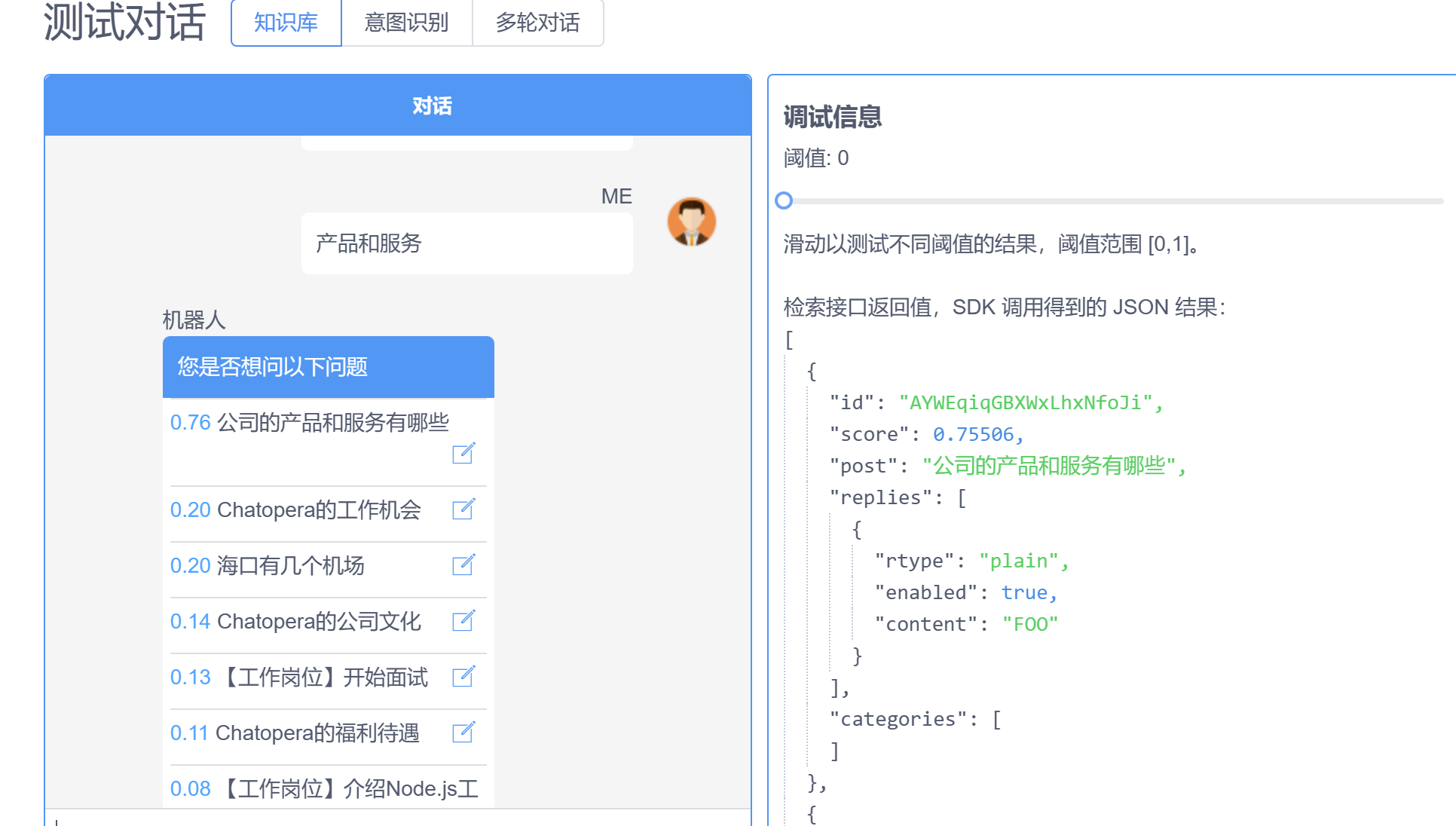The width and height of the screenshot is (1456, 826).
Task: Click the 阈值: 0 label
Action: (x=816, y=158)
